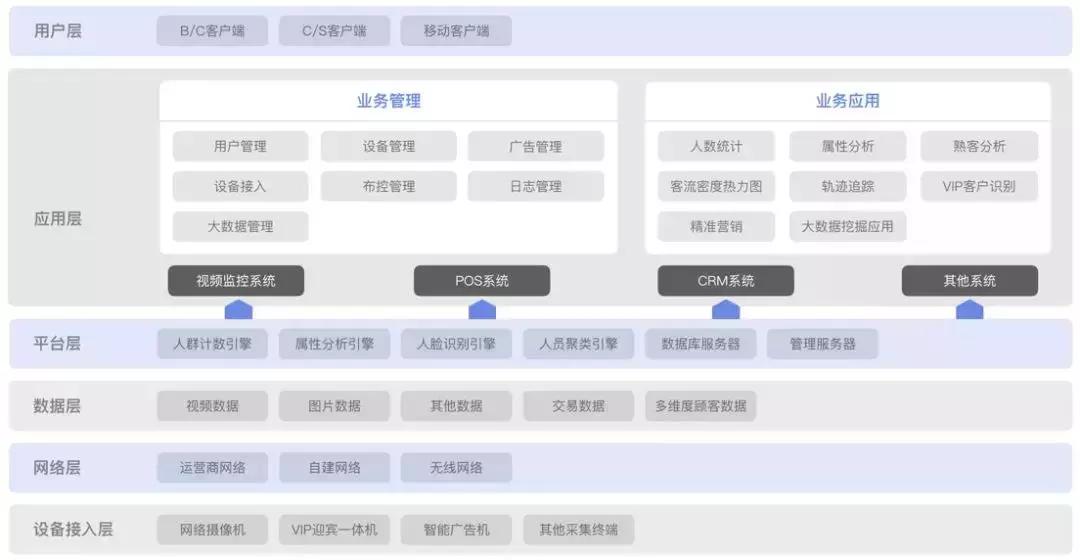The image size is (1080, 560).
Task: Click the 自建网络 box
Action: pyautogui.click(x=334, y=468)
